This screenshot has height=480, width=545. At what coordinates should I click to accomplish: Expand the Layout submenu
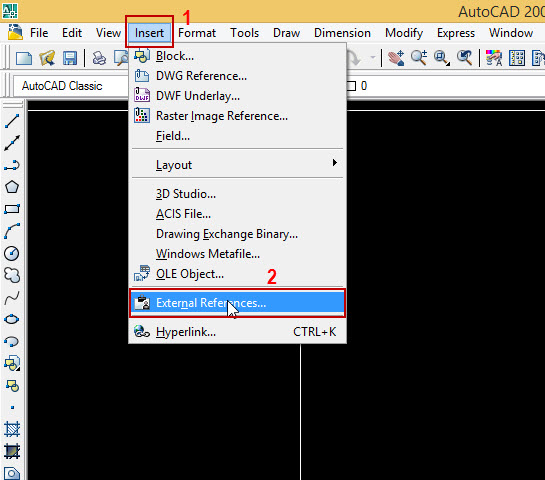(x=237, y=165)
